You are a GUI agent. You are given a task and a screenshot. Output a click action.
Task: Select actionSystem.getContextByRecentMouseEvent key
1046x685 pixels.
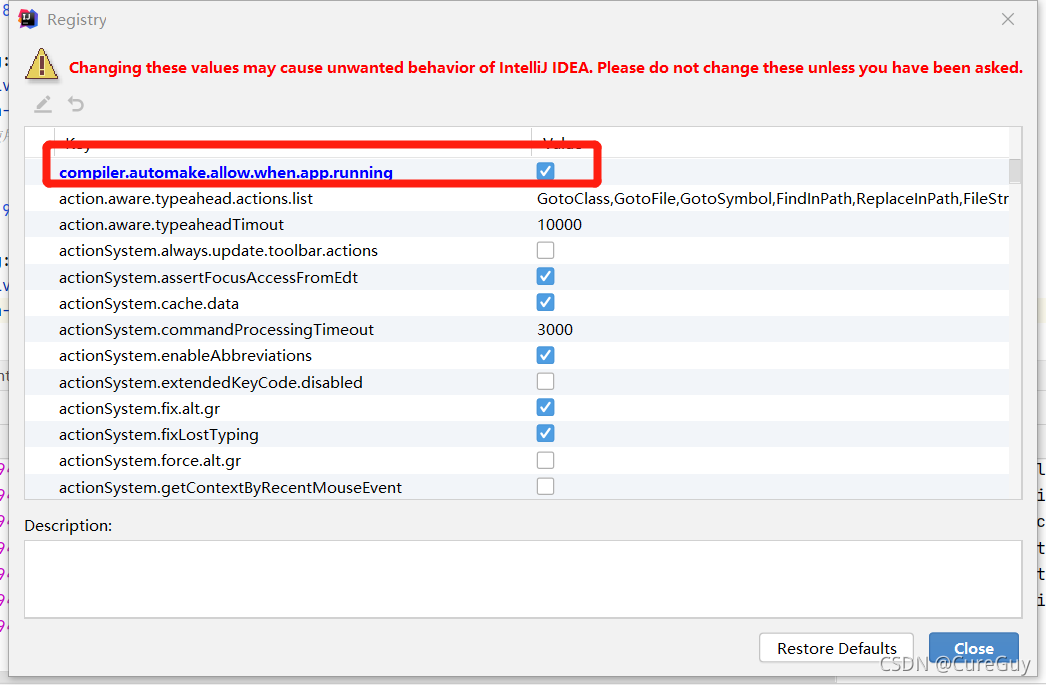pos(230,488)
